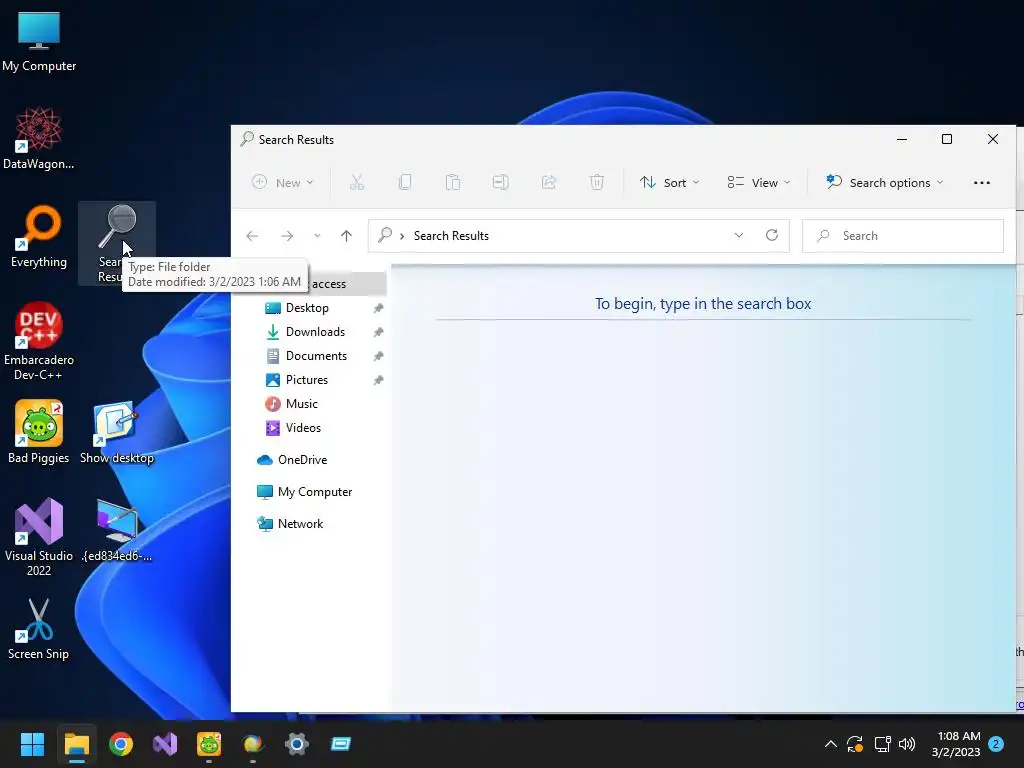1024x768 pixels.
Task: Click the volume speaker tray icon
Action: point(906,744)
